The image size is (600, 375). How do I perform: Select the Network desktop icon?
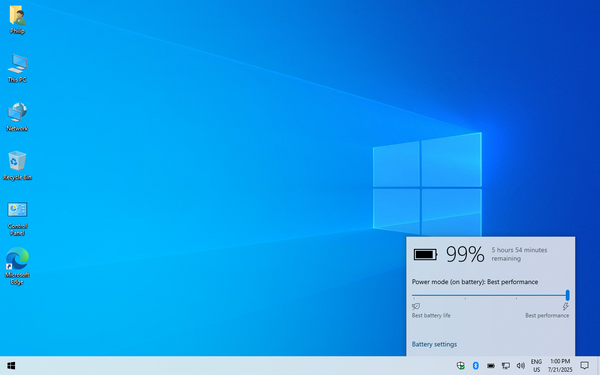point(17,117)
